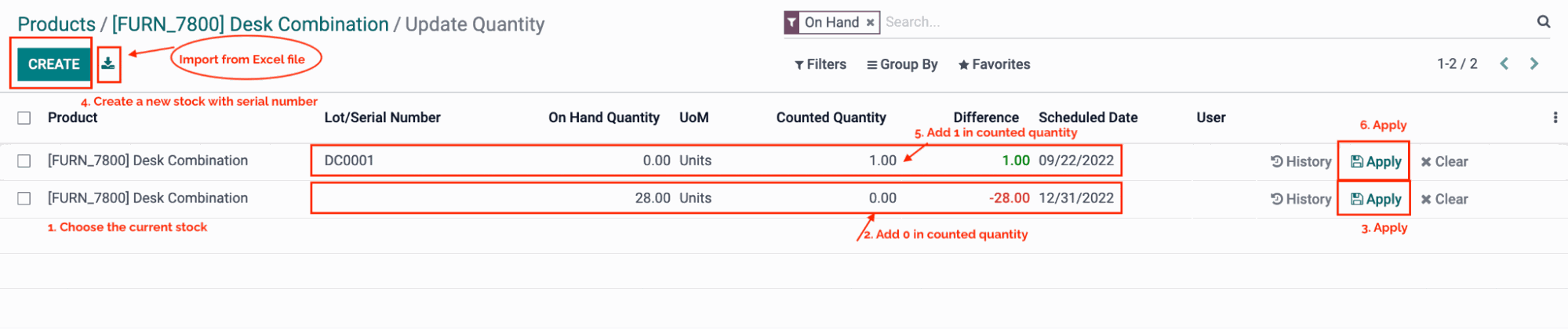Image resolution: width=1568 pixels, height=329 pixels.
Task: Sort by the Counted Quantity column header
Action: [x=831, y=117]
